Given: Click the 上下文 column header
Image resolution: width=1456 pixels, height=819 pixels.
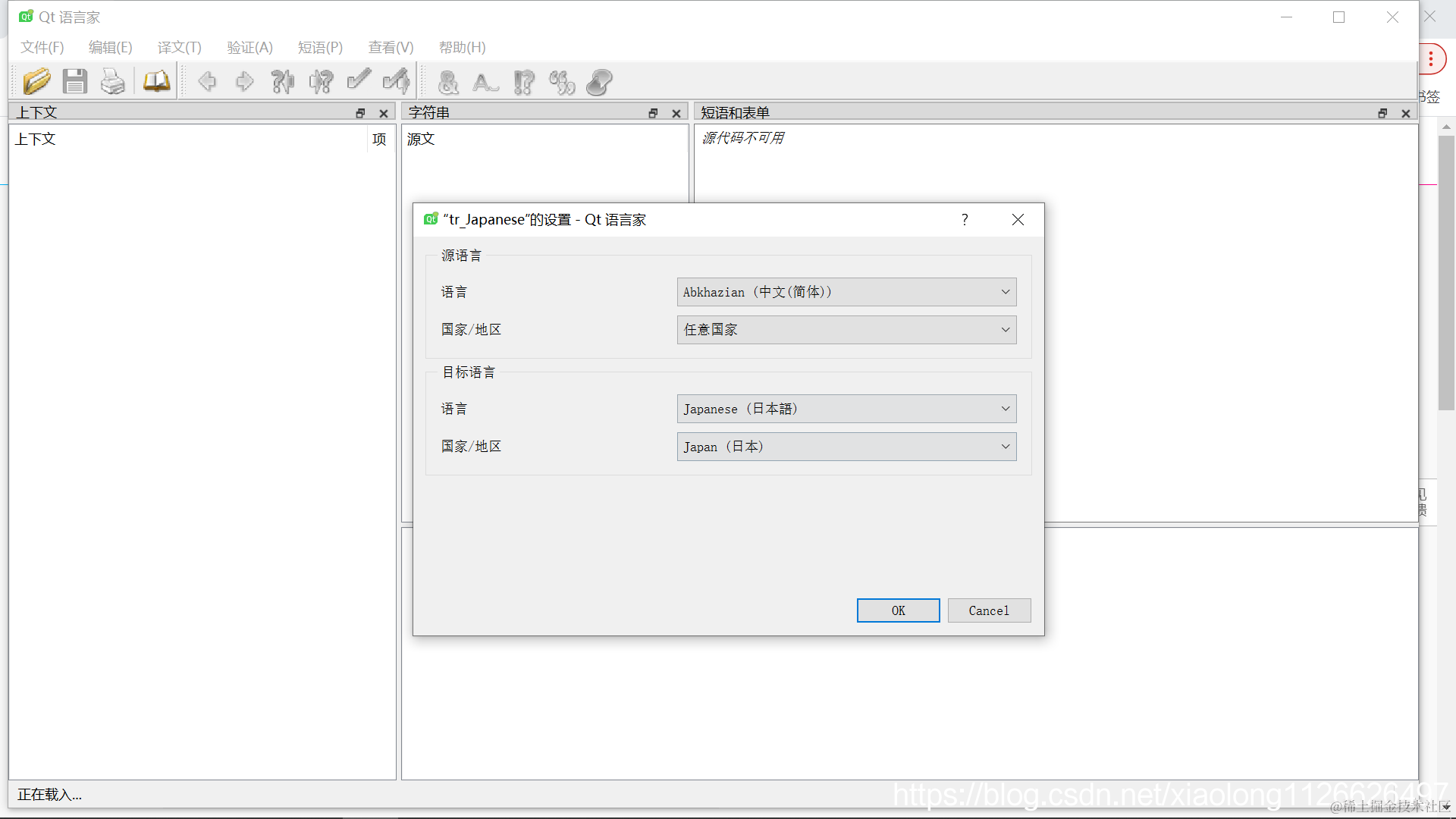Looking at the screenshot, I should [188, 140].
